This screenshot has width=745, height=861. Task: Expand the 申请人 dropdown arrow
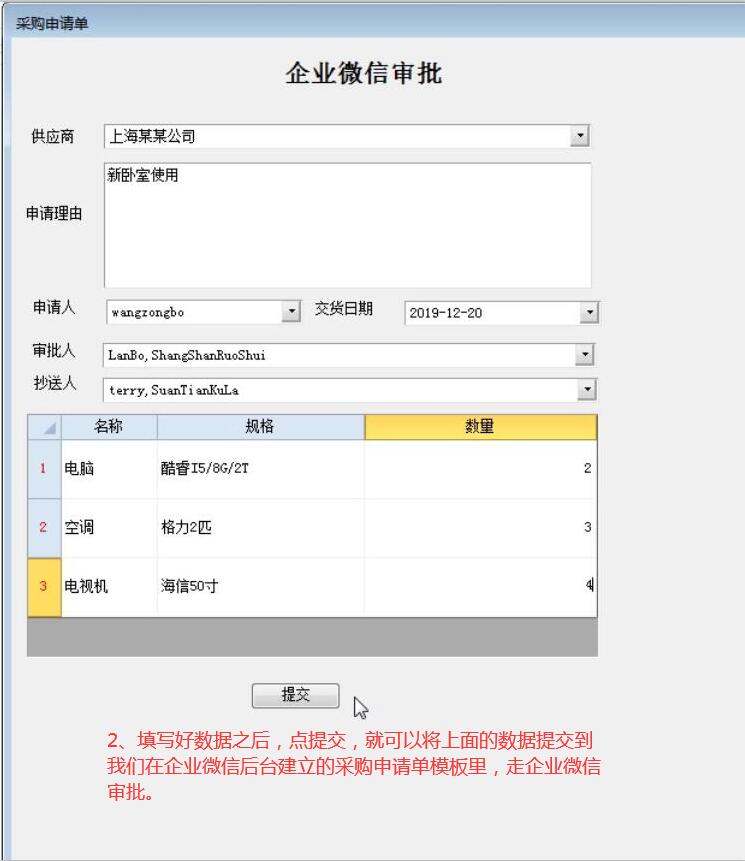tap(291, 312)
